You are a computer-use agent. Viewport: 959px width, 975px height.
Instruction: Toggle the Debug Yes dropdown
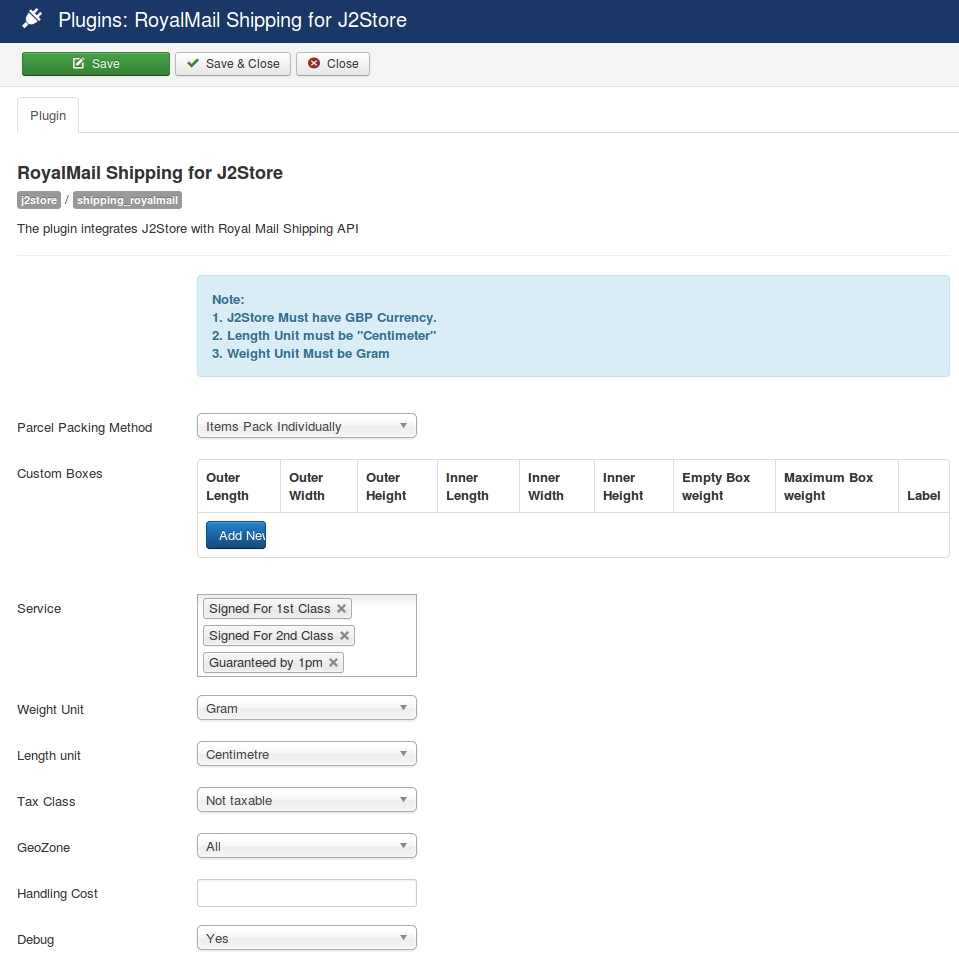pyautogui.click(x=306, y=939)
